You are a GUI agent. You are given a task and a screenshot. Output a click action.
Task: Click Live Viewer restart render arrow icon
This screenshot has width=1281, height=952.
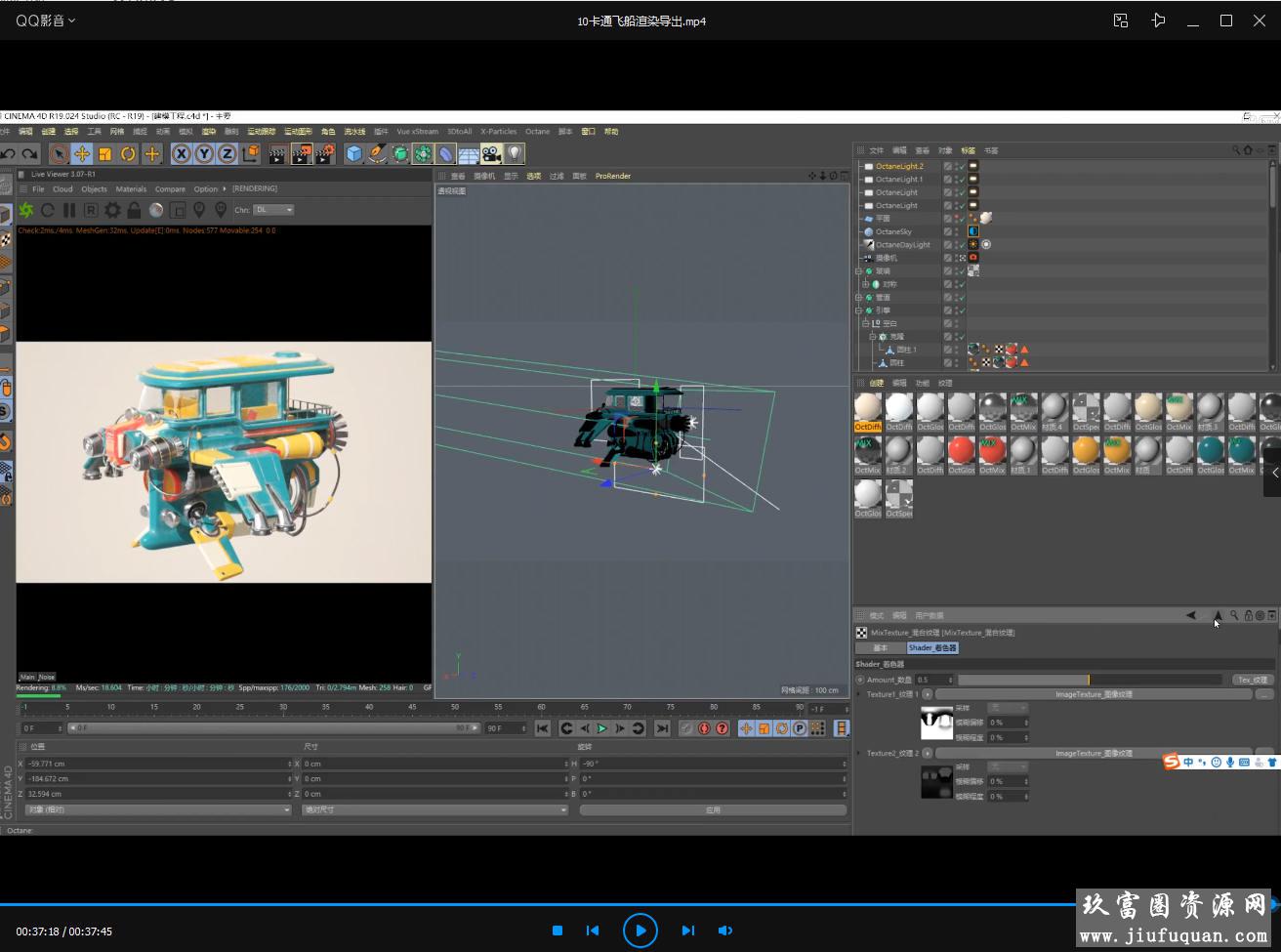click(x=49, y=210)
